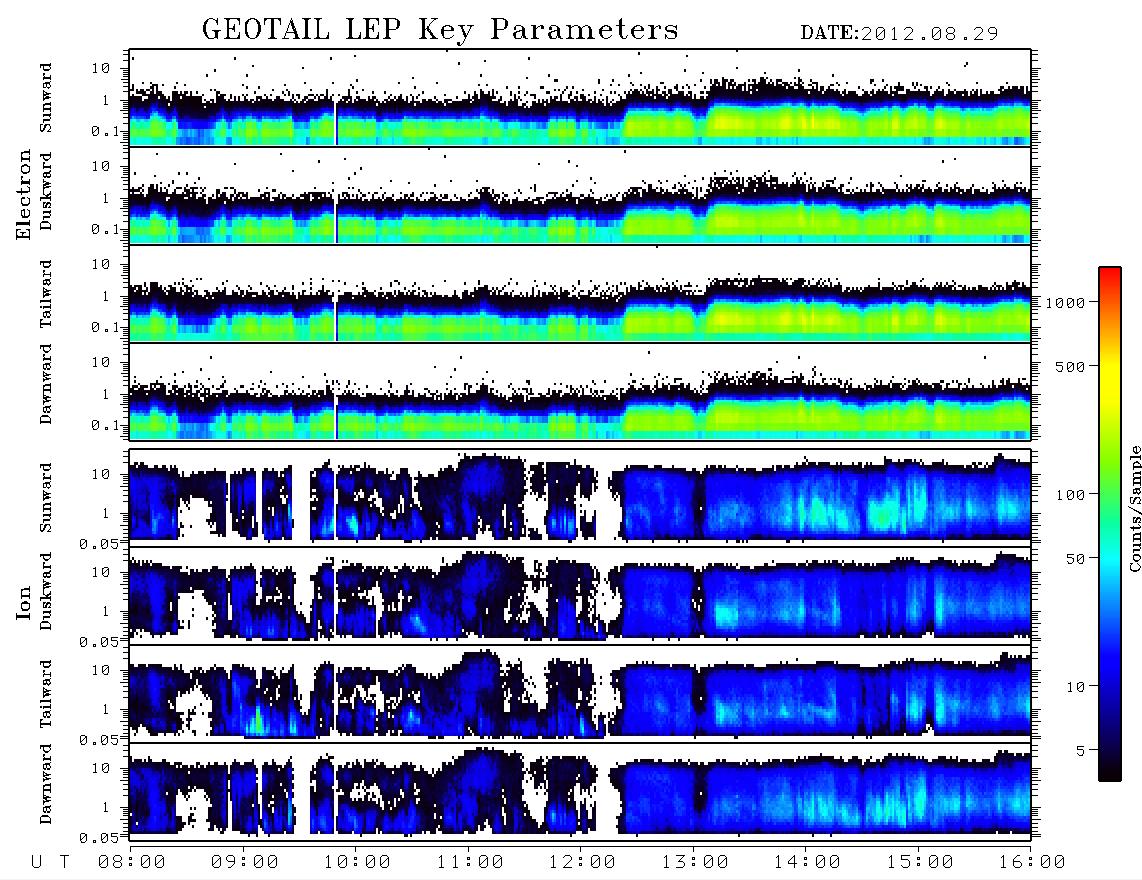Click the Tailward label of the Ion group

click(46, 694)
